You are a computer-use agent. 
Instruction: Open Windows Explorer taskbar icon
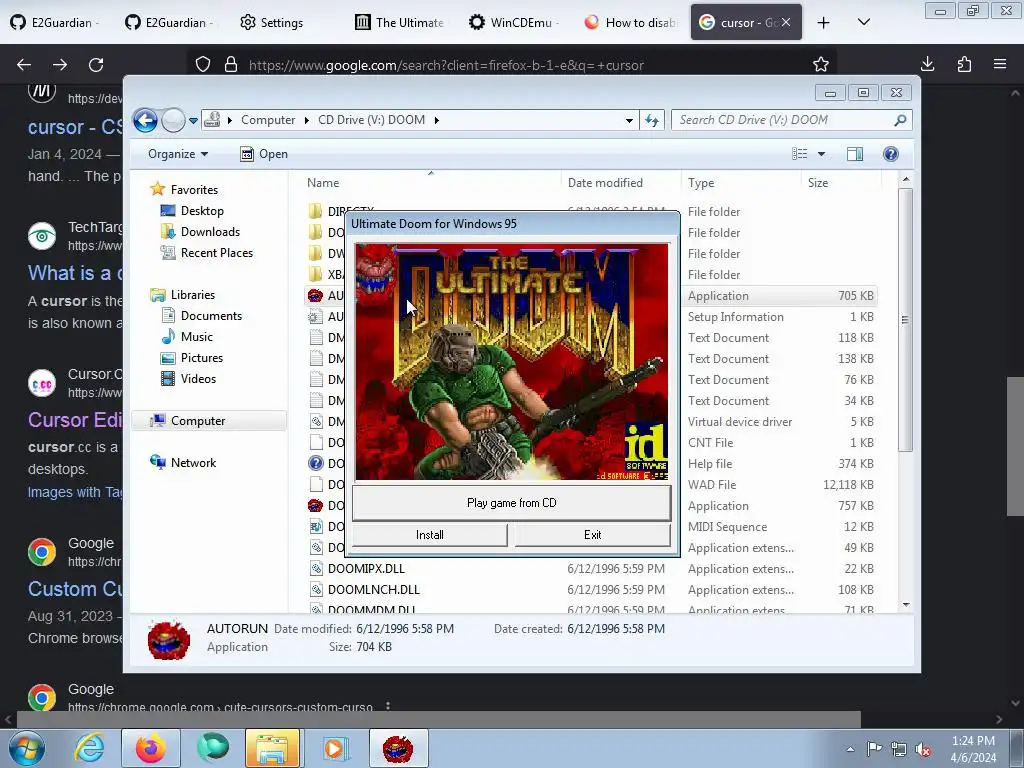(x=273, y=748)
